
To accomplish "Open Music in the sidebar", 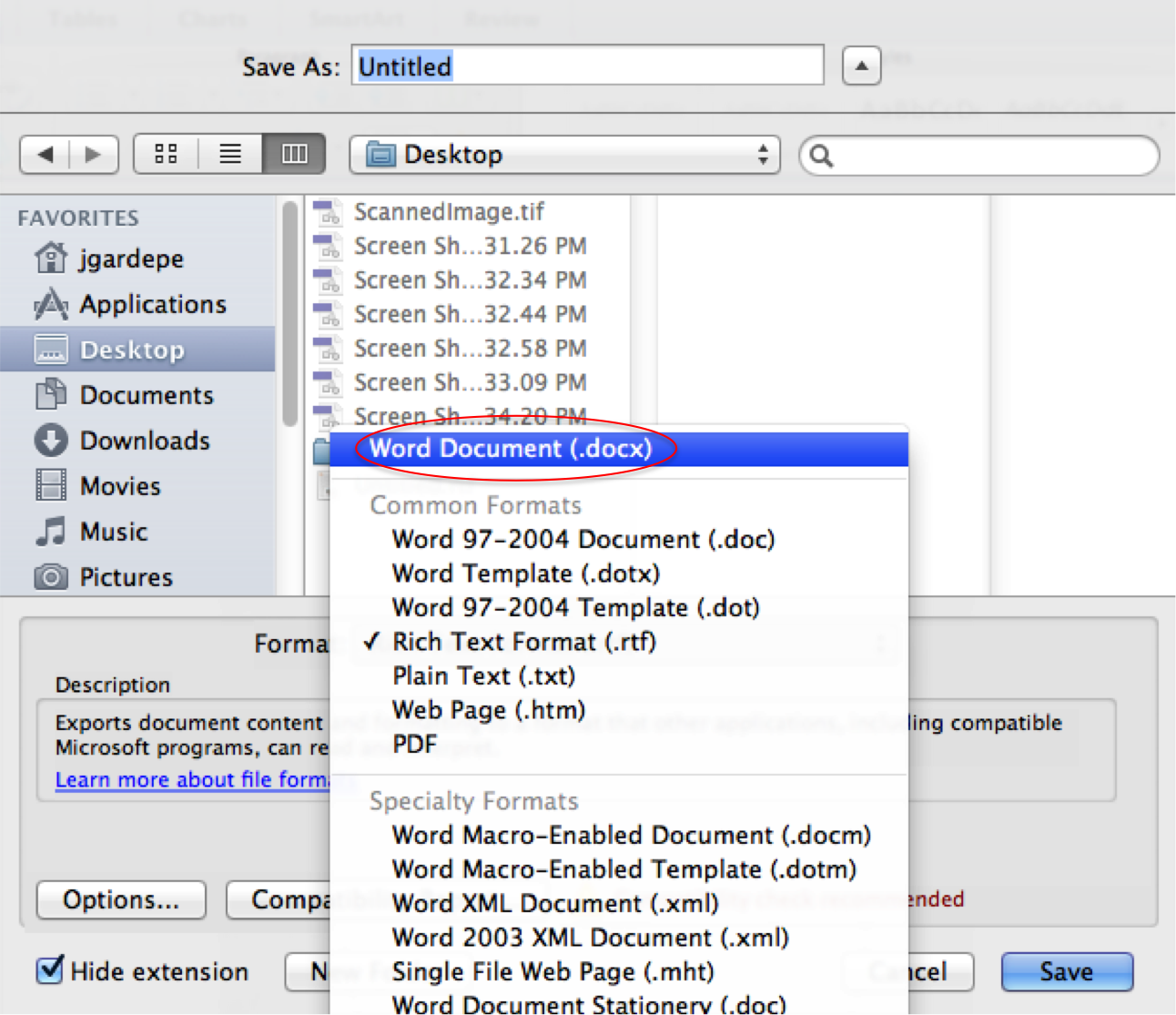I will click(x=137, y=532).
